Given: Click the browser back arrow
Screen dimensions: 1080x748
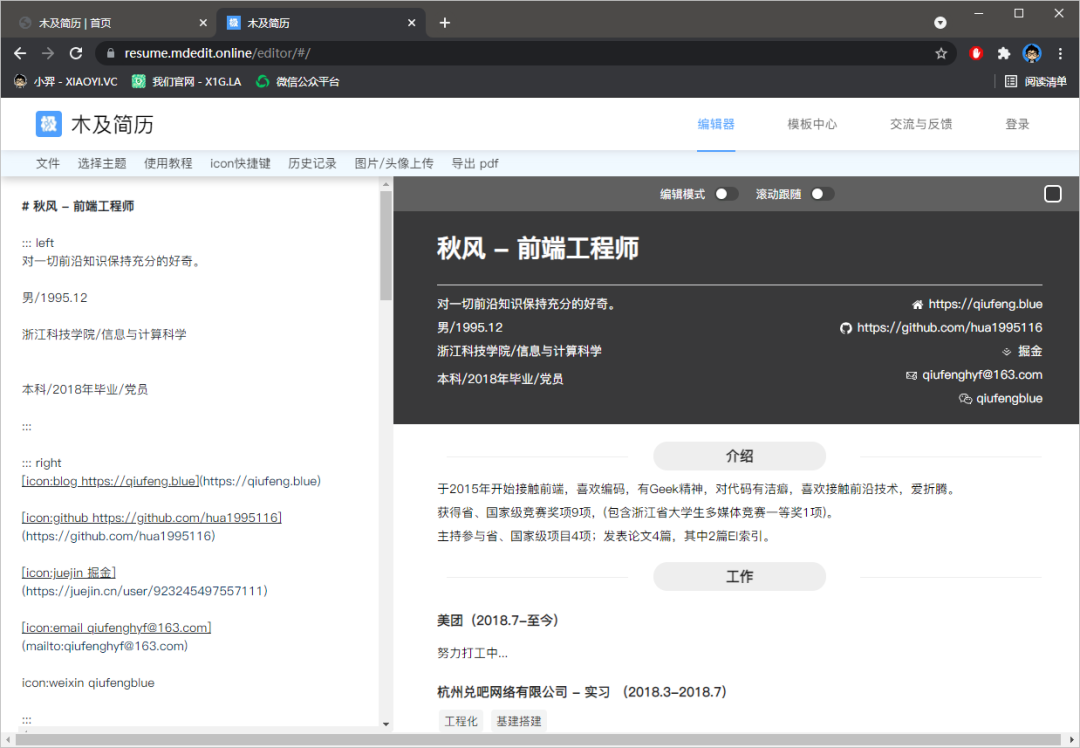Looking at the screenshot, I should [20, 53].
